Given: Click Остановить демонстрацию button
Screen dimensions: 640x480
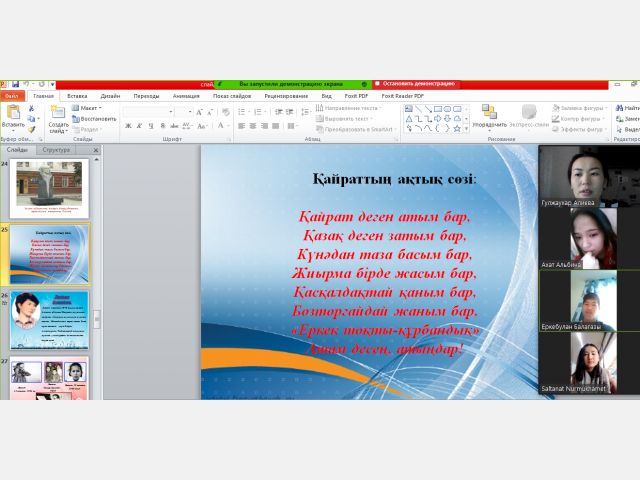Looking at the screenshot, I should pyautogui.click(x=416, y=84).
